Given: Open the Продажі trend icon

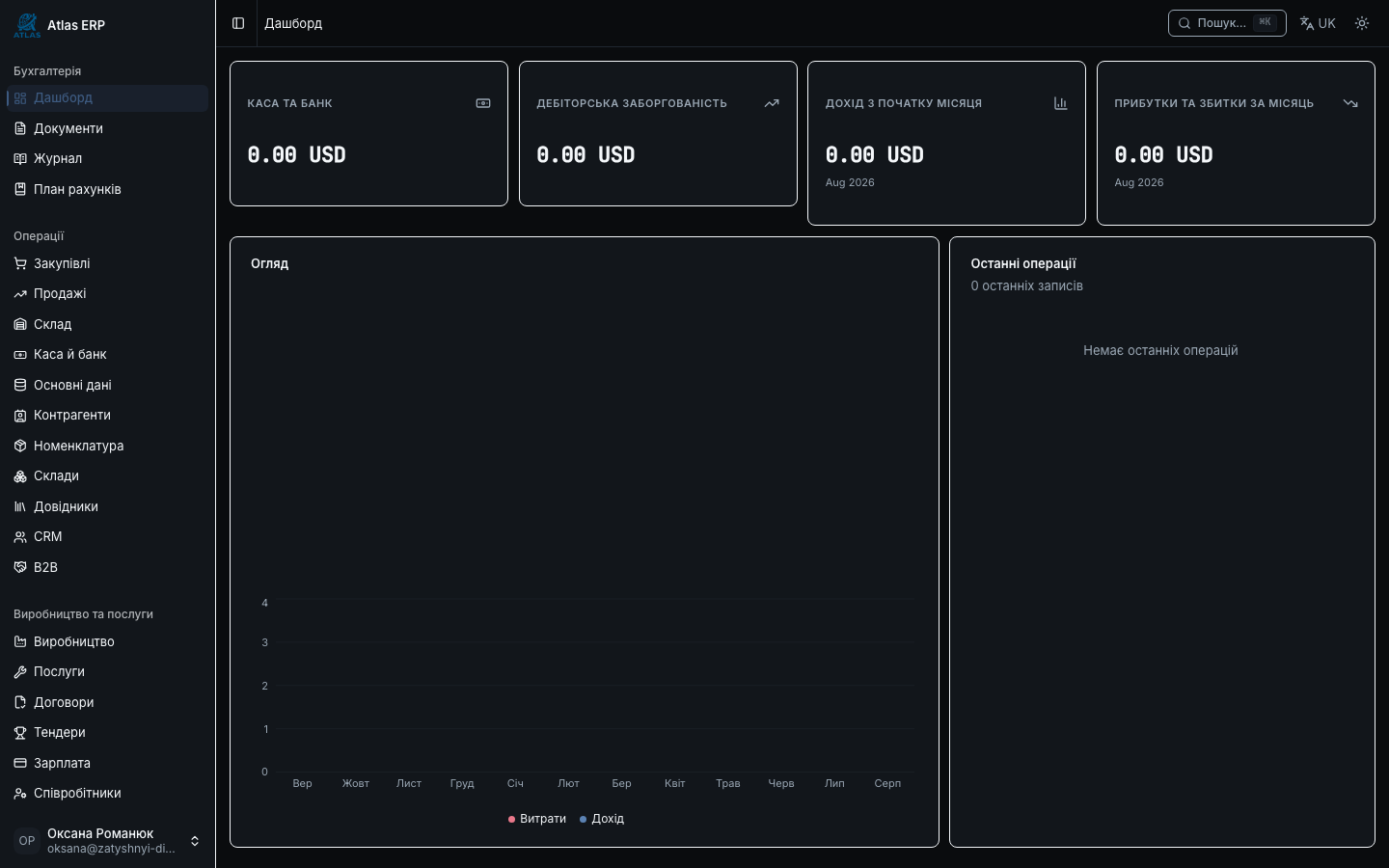Looking at the screenshot, I should (x=20, y=293).
